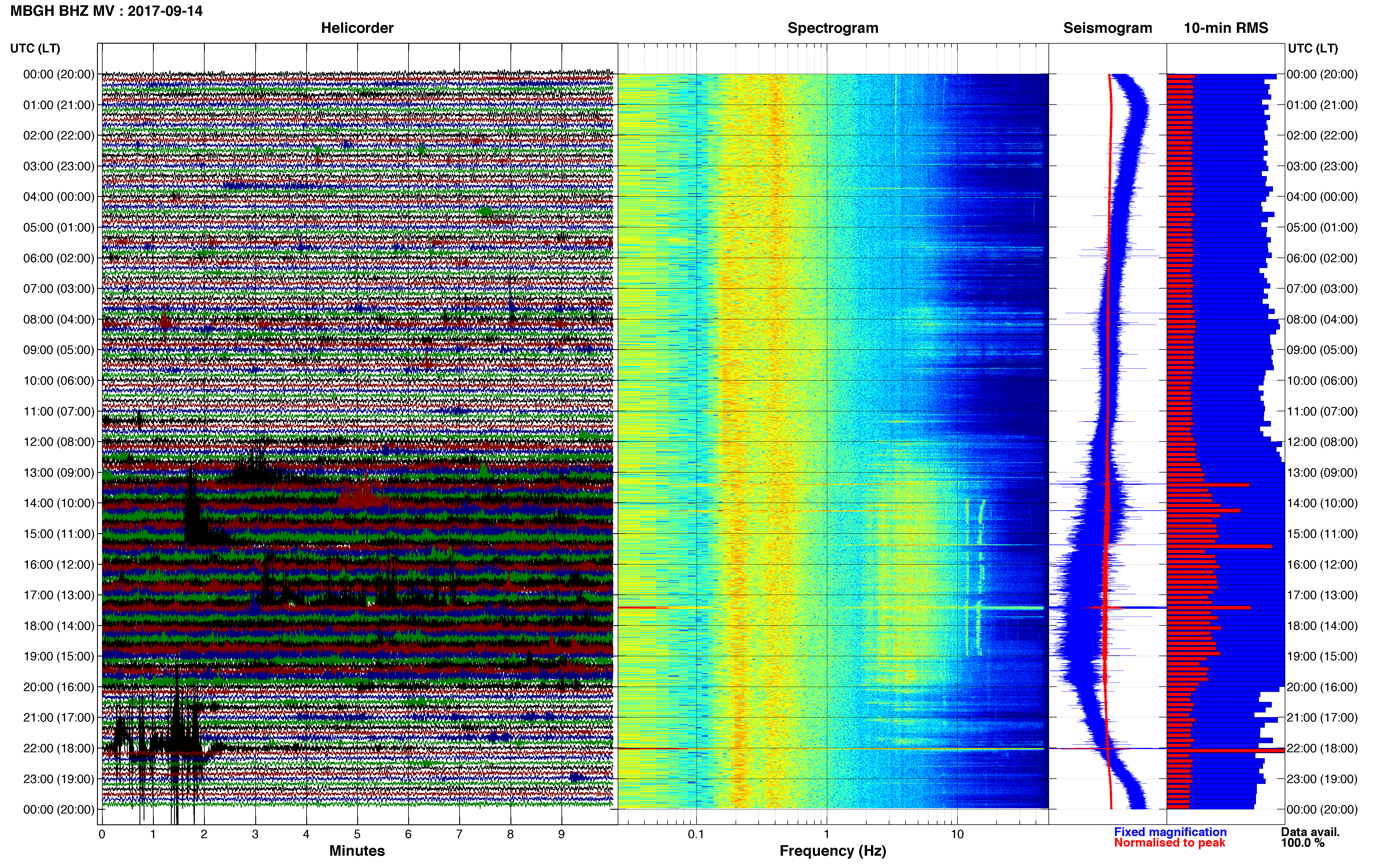Viewport: 1389px width, 868px height.
Task: Click right time label '06:00 (02:00)'
Action: point(1322,258)
